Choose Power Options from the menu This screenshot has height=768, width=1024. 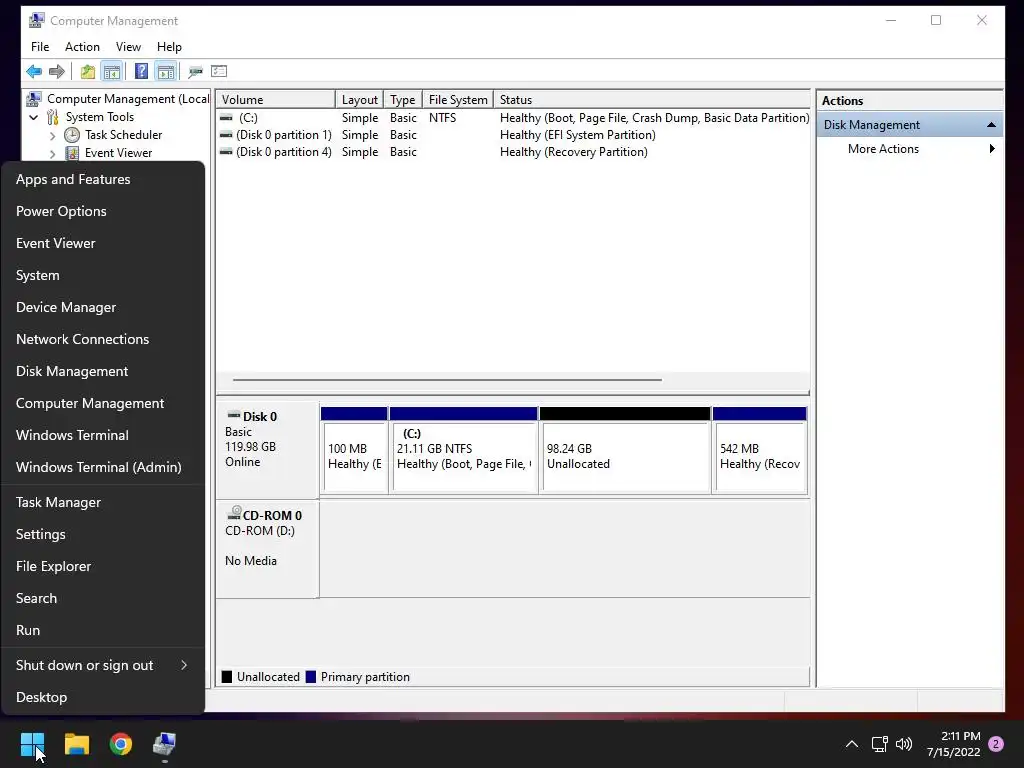pyautogui.click(x=103, y=211)
